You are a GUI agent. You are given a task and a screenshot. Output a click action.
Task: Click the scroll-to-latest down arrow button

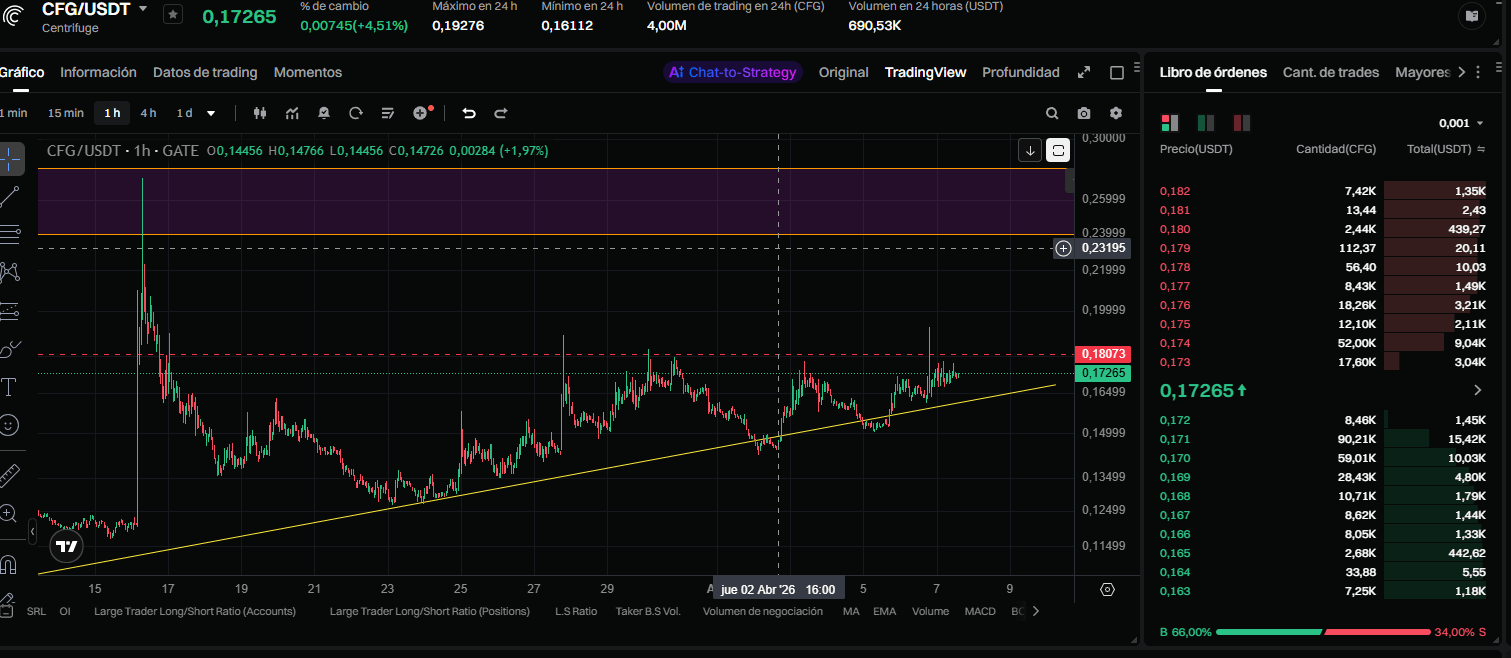[1030, 151]
